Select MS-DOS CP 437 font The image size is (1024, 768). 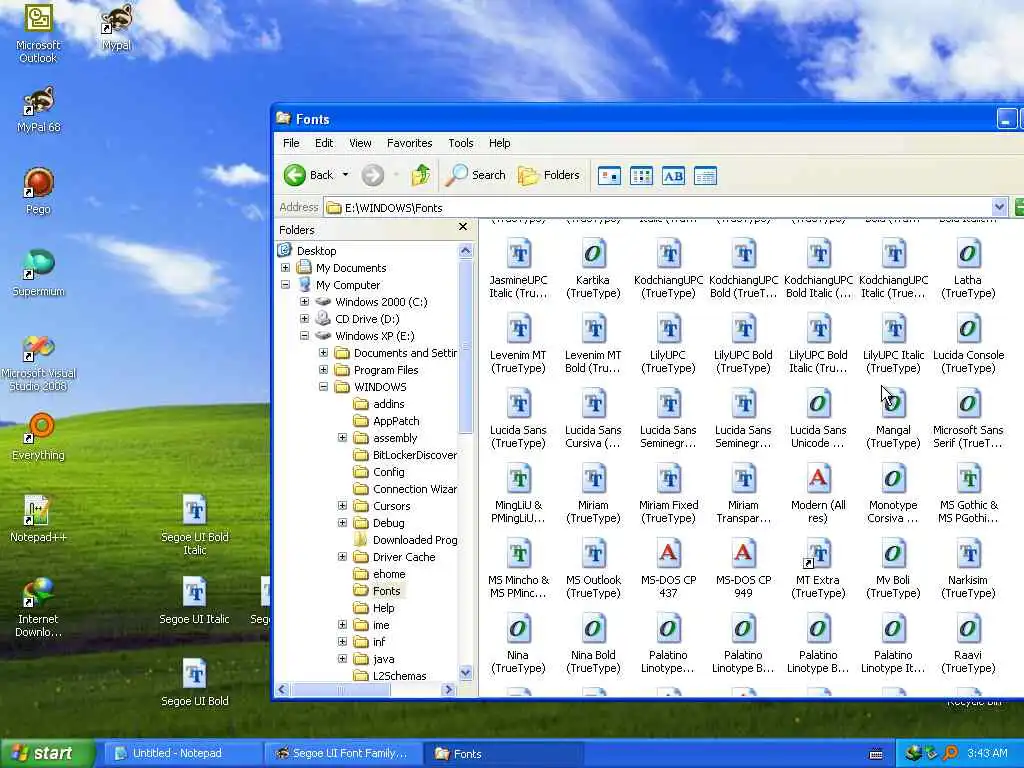point(668,569)
